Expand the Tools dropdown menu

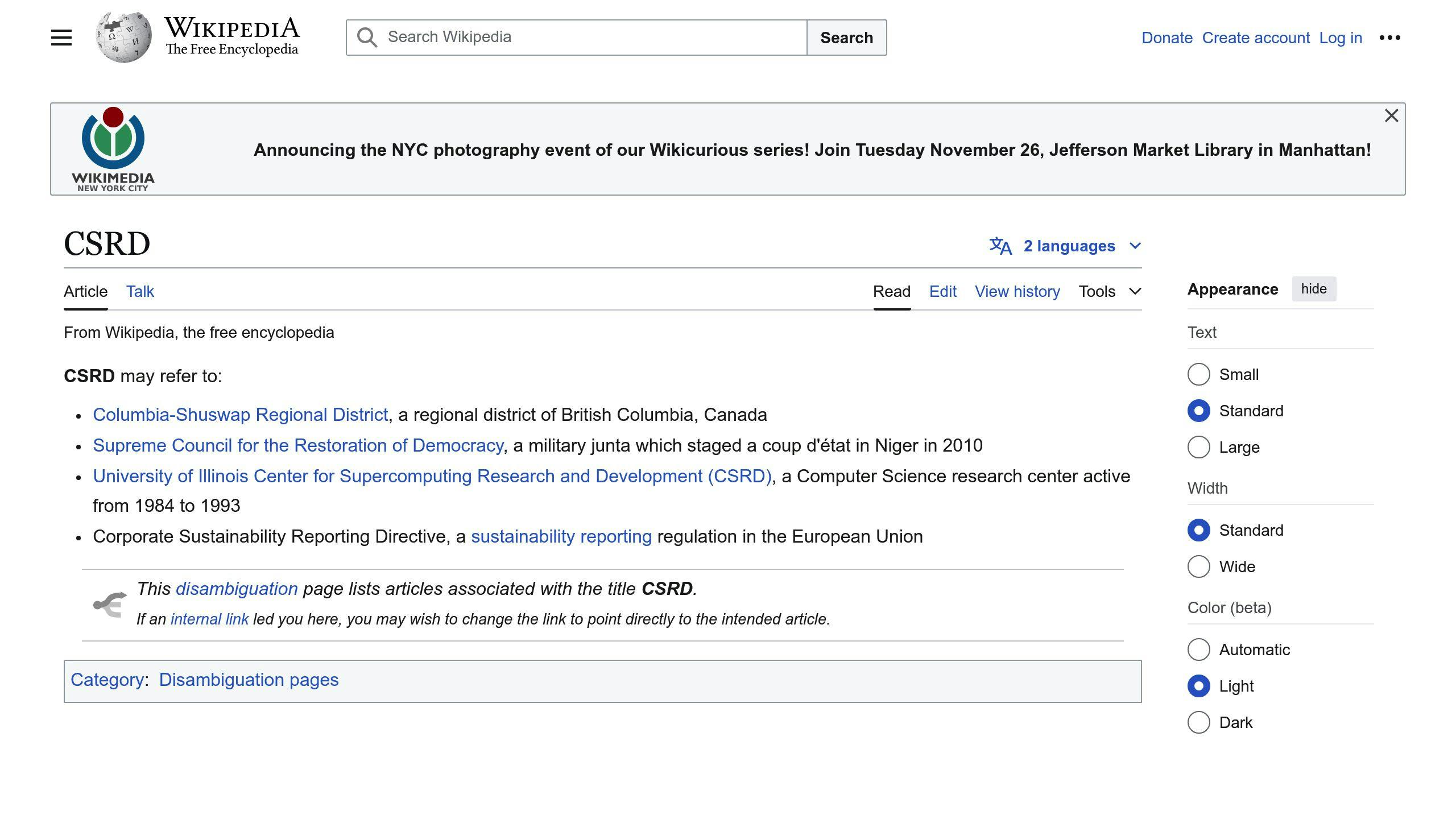1110,291
